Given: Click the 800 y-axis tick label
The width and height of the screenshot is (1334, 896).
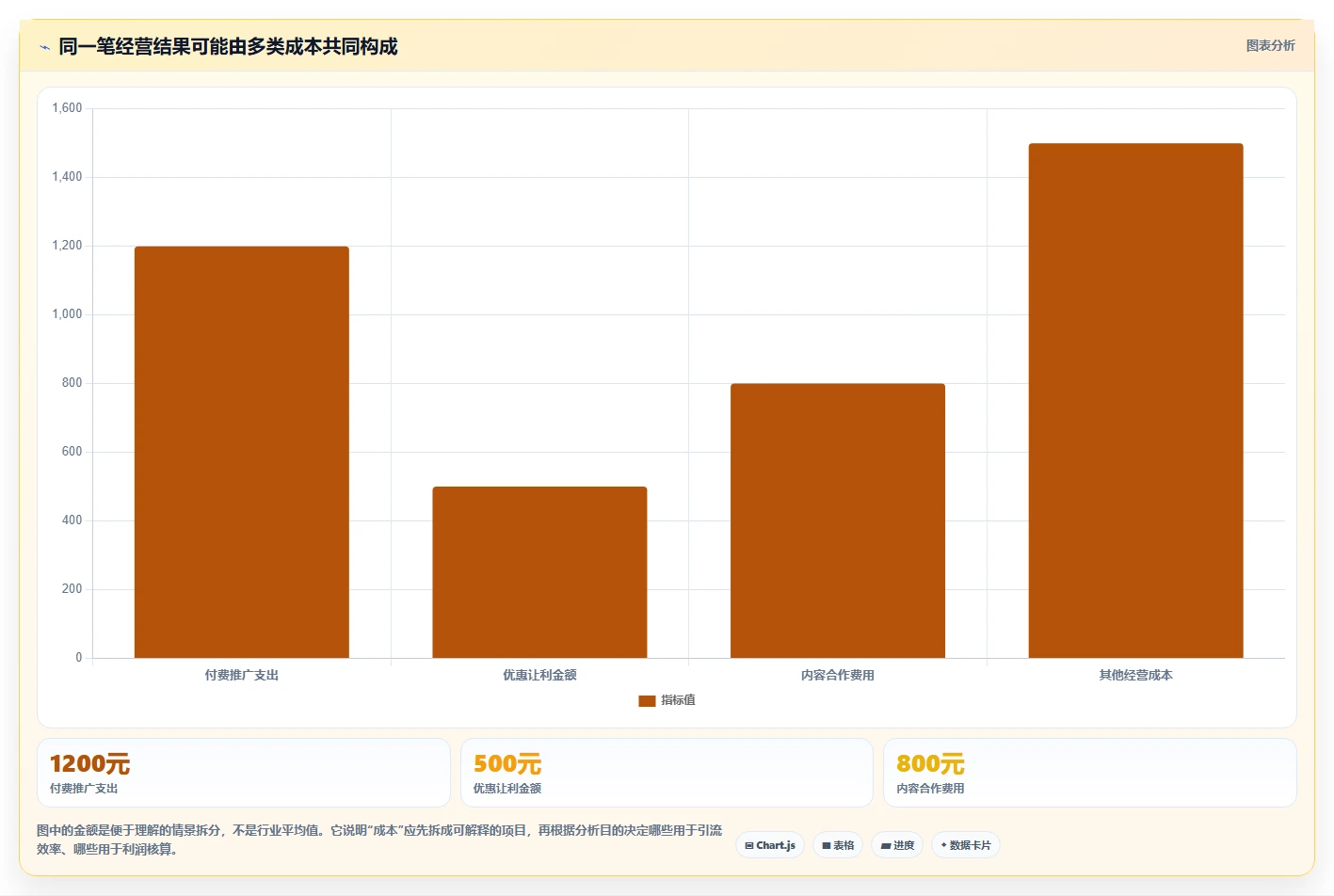Looking at the screenshot, I should tap(72, 383).
